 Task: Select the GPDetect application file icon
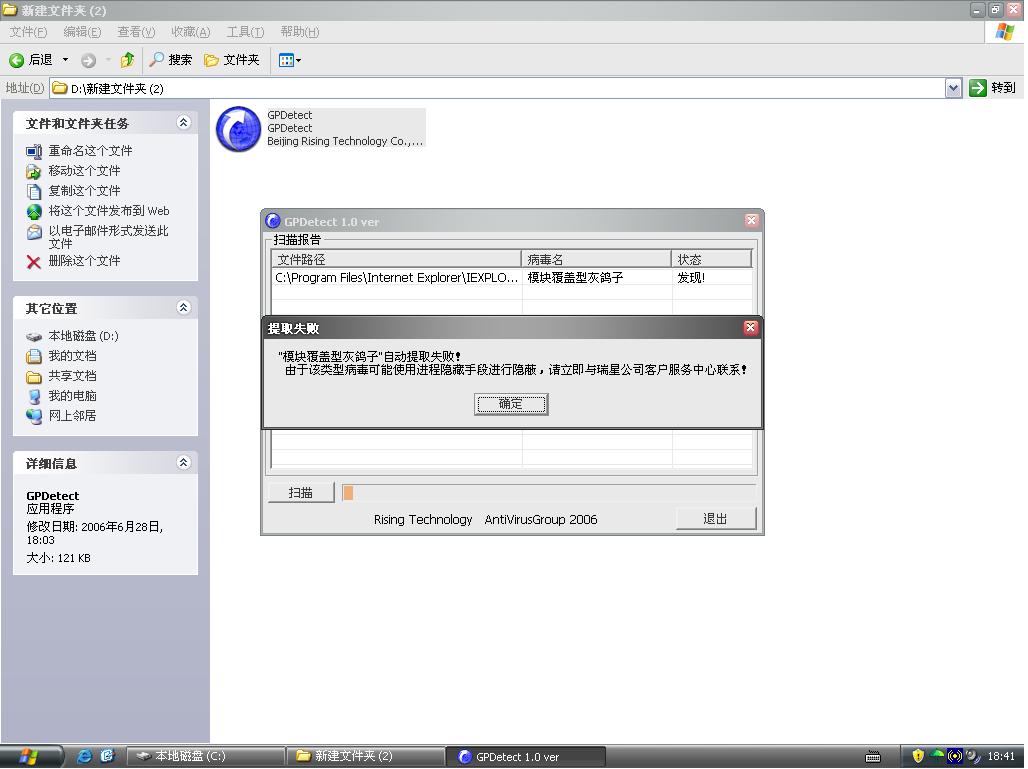[x=239, y=129]
